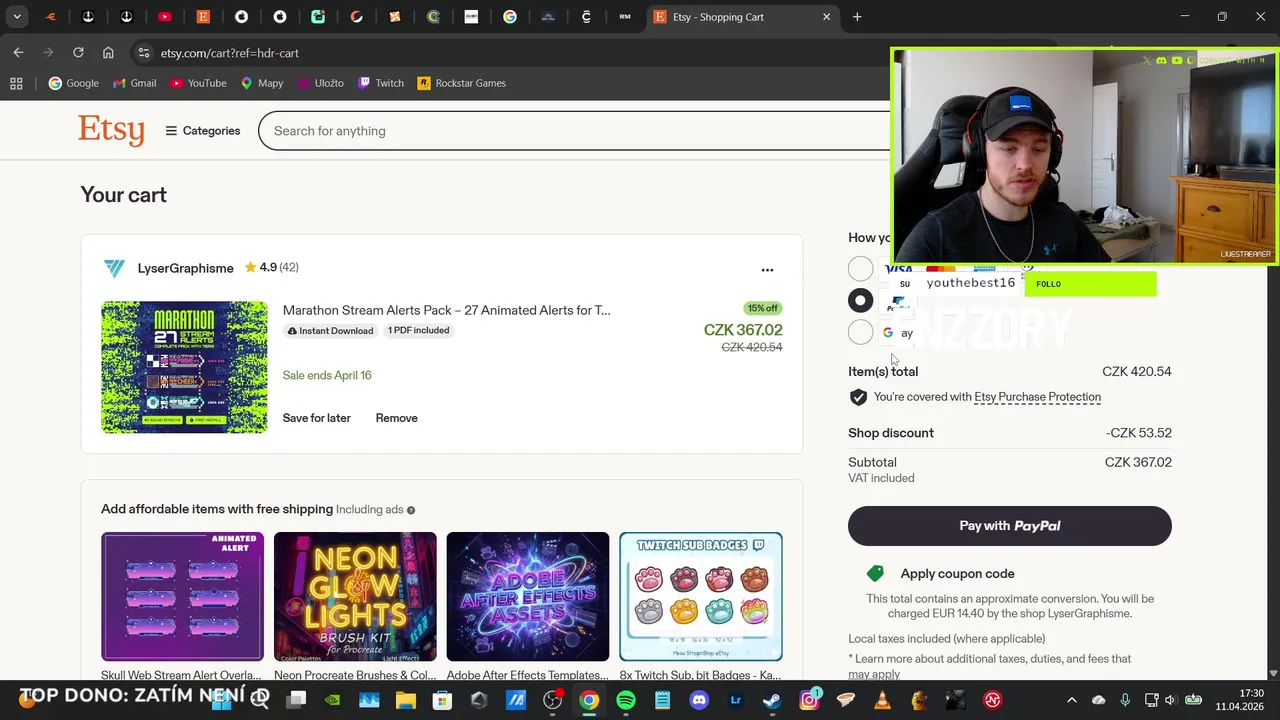
Task: Select the PayPal radio button
Action: coord(860,300)
